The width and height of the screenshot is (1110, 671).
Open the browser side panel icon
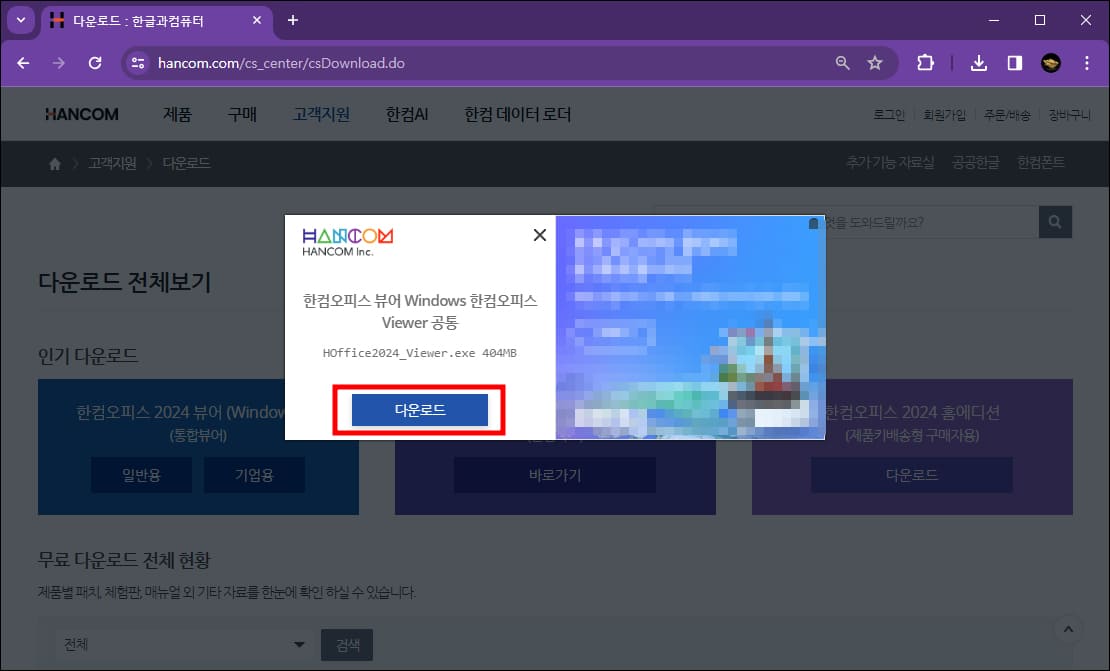click(x=1013, y=62)
